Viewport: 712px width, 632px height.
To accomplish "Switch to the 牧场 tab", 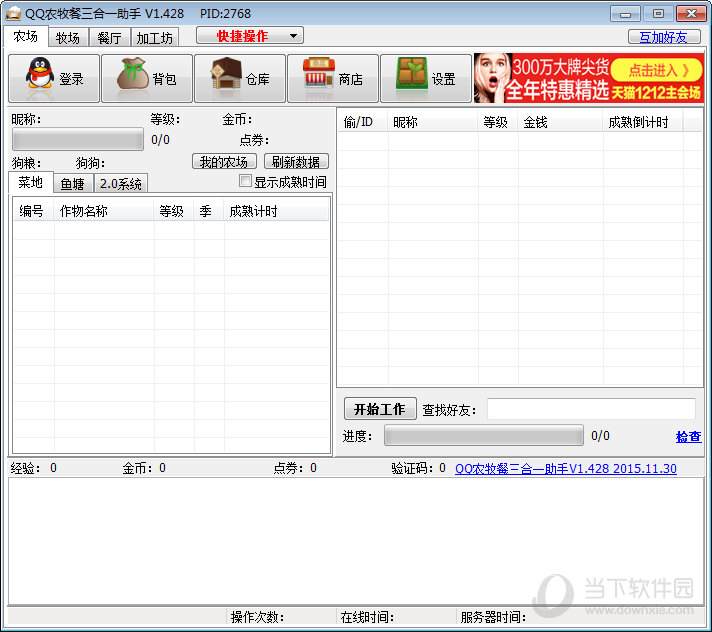I will (68, 38).
